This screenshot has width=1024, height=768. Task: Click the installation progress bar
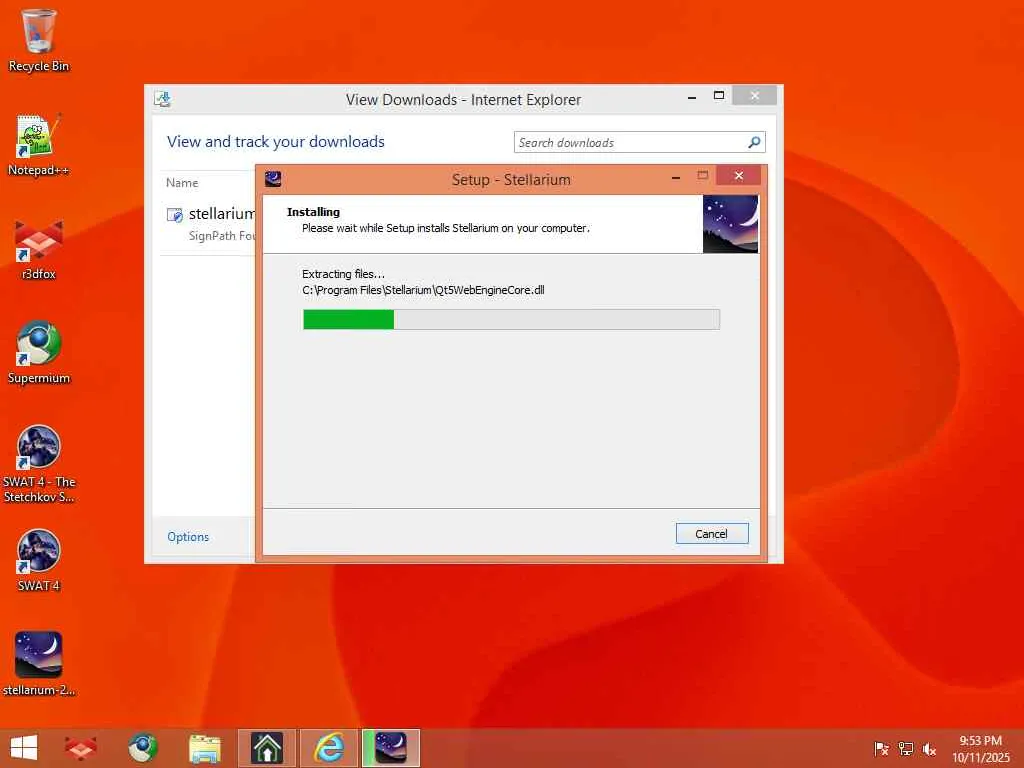pyautogui.click(x=511, y=319)
